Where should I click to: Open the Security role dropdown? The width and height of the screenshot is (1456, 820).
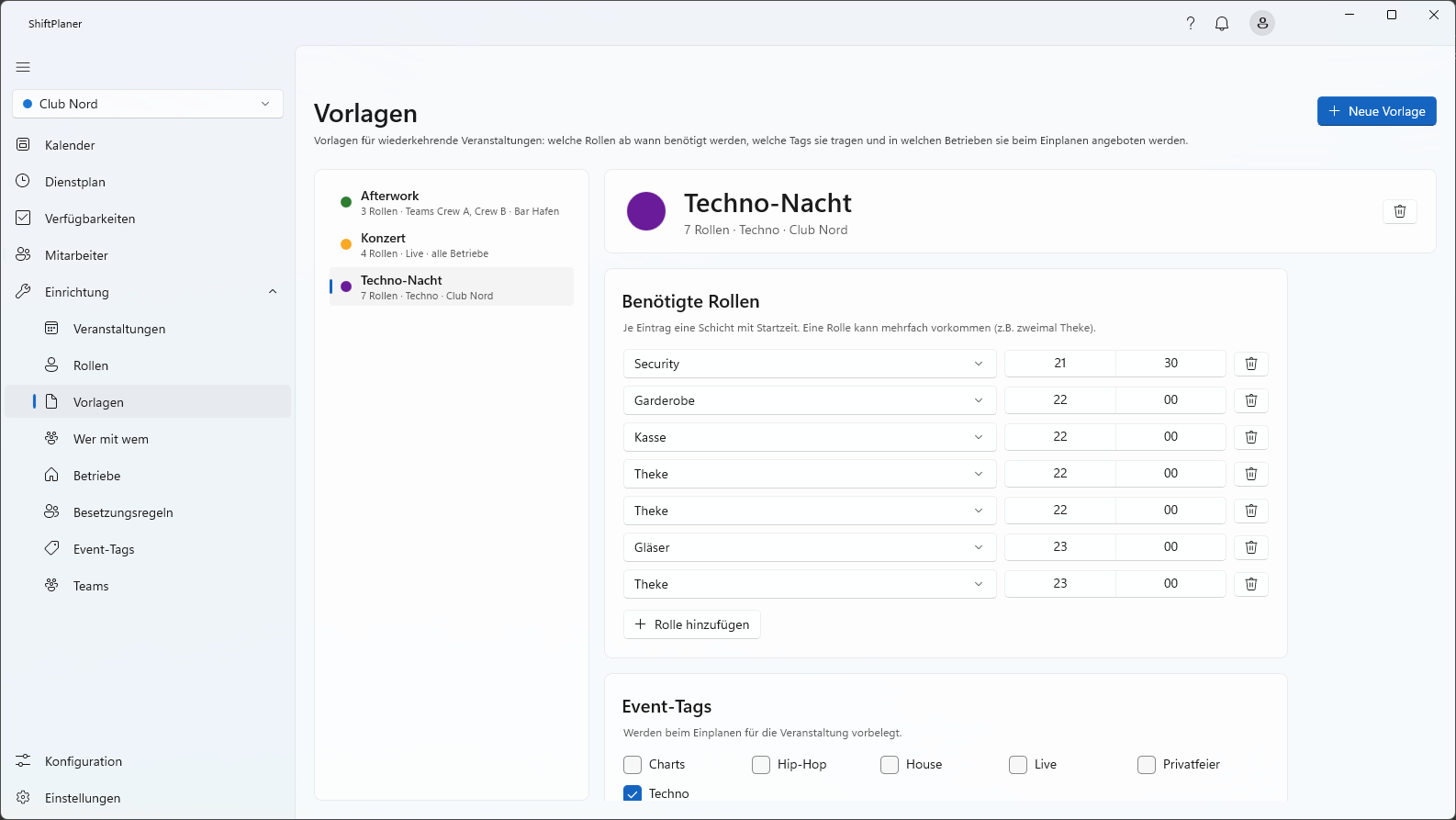810,364
